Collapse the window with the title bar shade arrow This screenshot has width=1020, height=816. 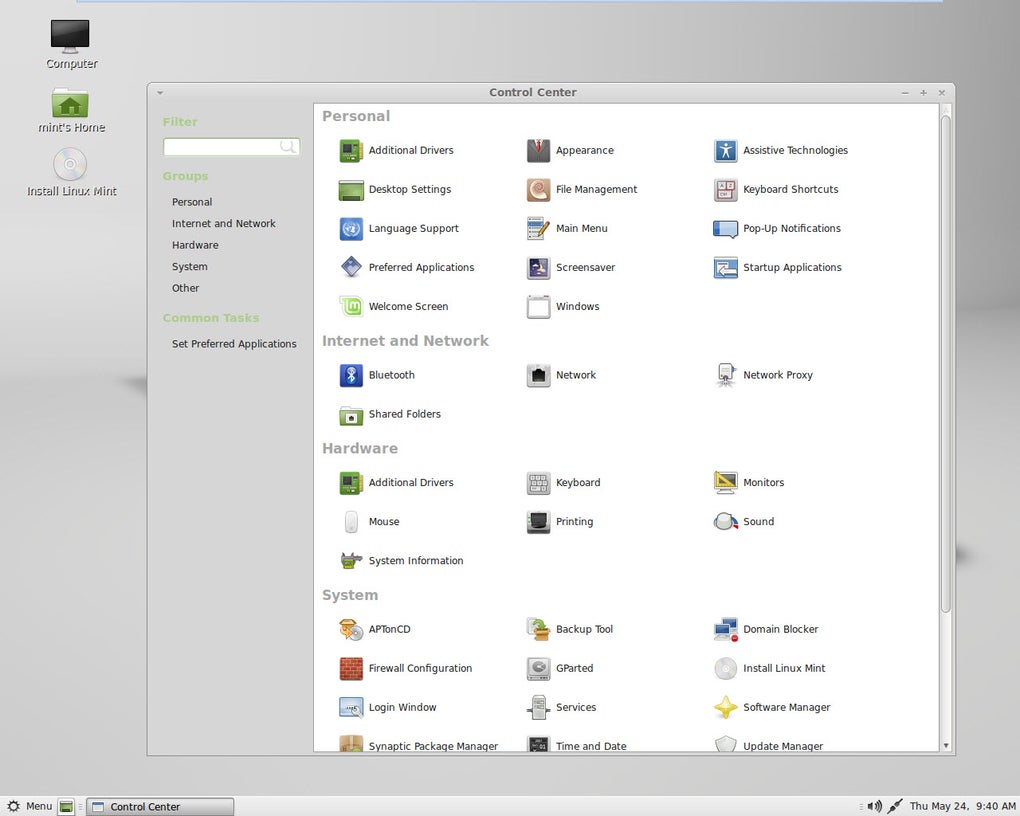[x=159, y=91]
